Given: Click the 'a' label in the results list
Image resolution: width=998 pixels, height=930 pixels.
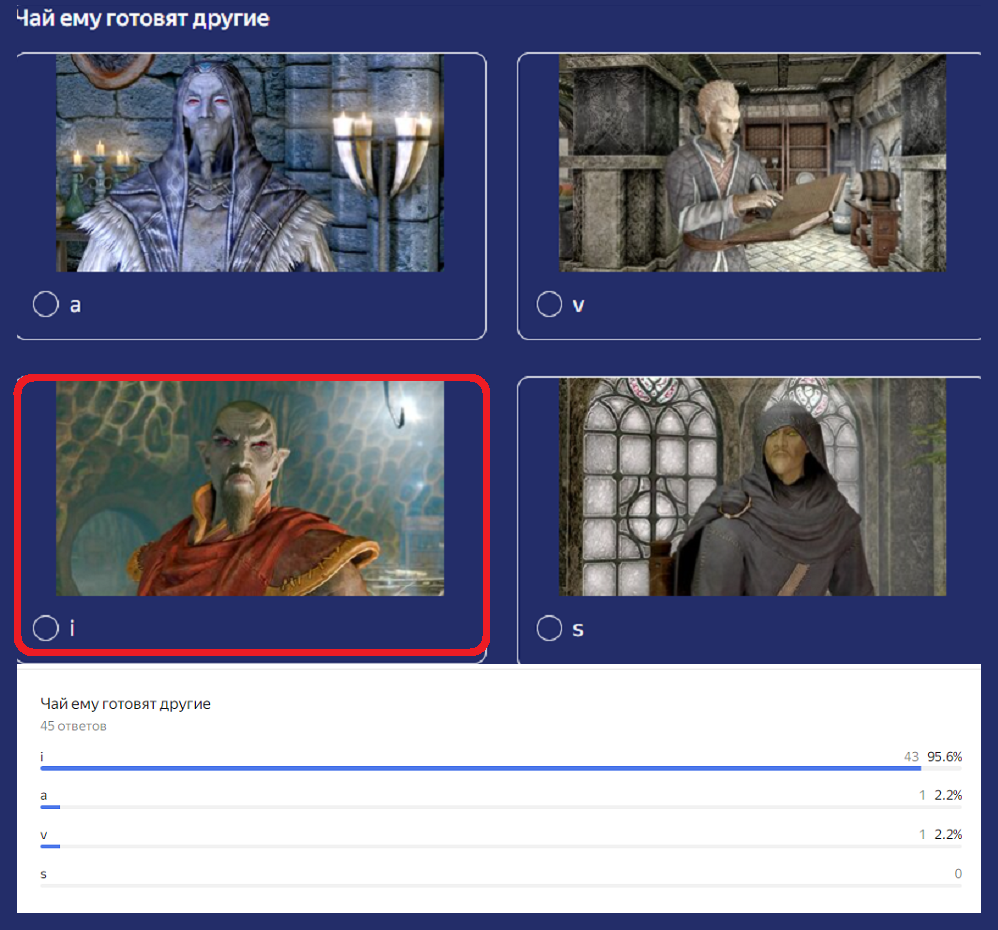Looking at the screenshot, I should tap(43, 796).
